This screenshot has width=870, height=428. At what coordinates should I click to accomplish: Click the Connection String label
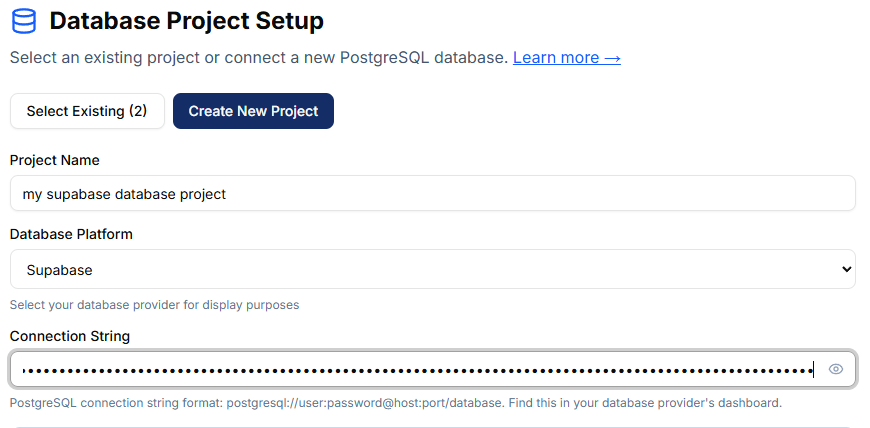(x=70, y=336)
